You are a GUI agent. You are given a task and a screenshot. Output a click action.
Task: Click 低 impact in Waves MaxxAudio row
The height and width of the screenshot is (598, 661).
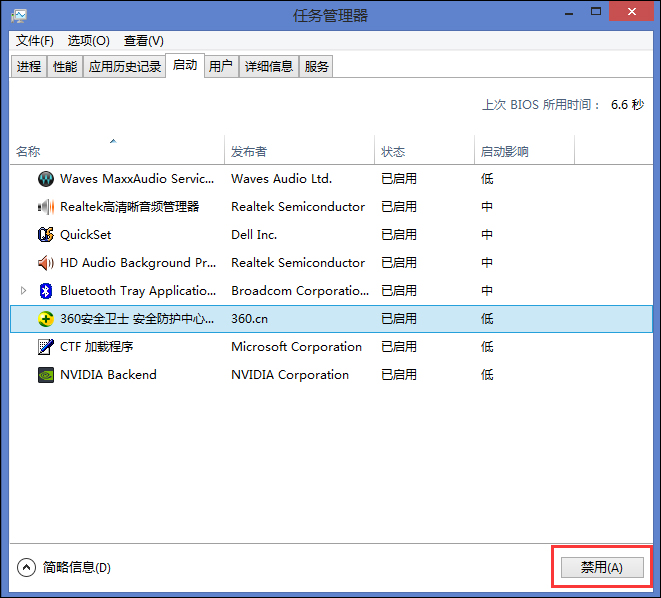coord(487,179)
